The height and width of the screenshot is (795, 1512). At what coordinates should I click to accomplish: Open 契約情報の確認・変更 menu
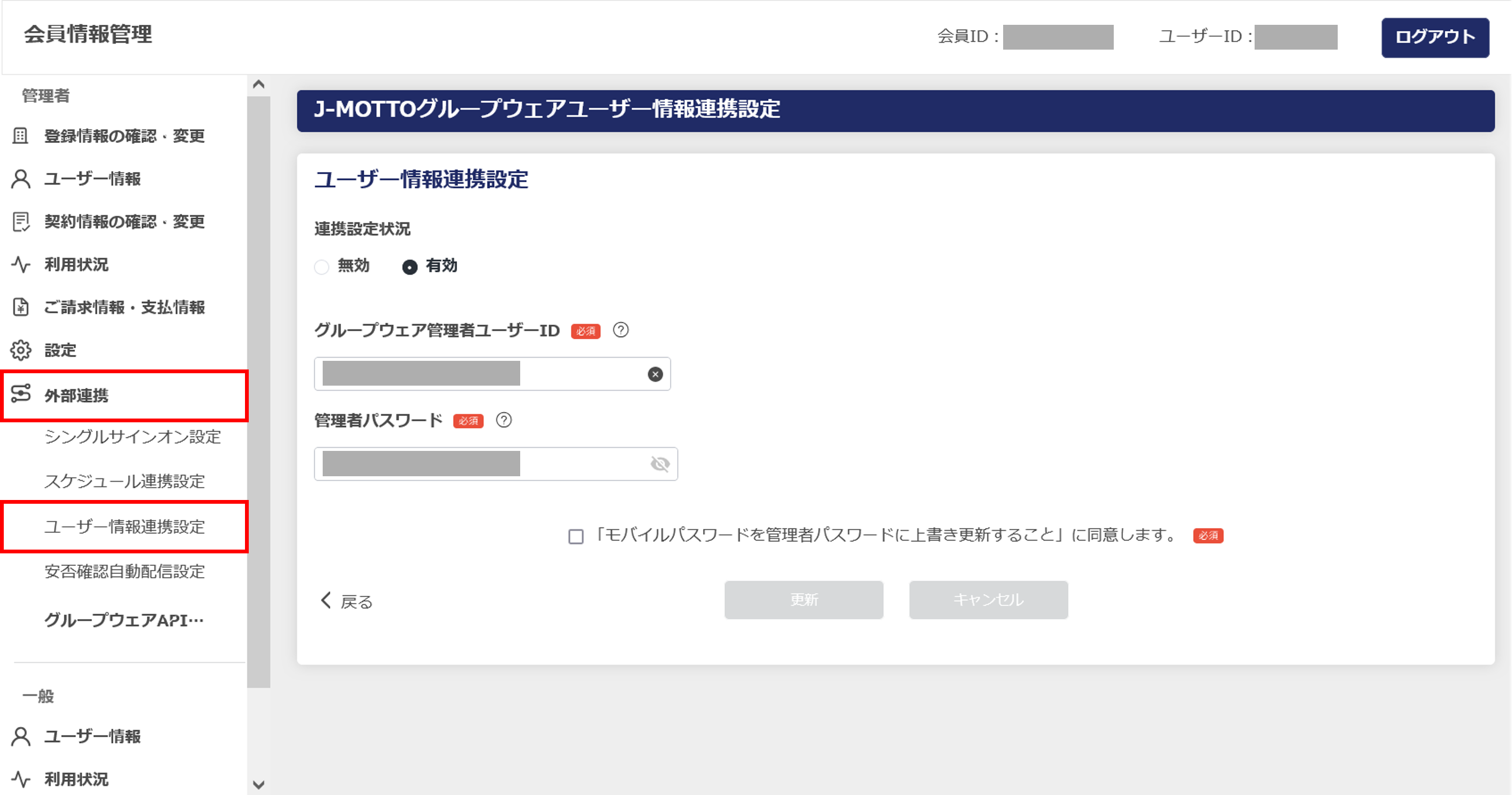[124, 222]
